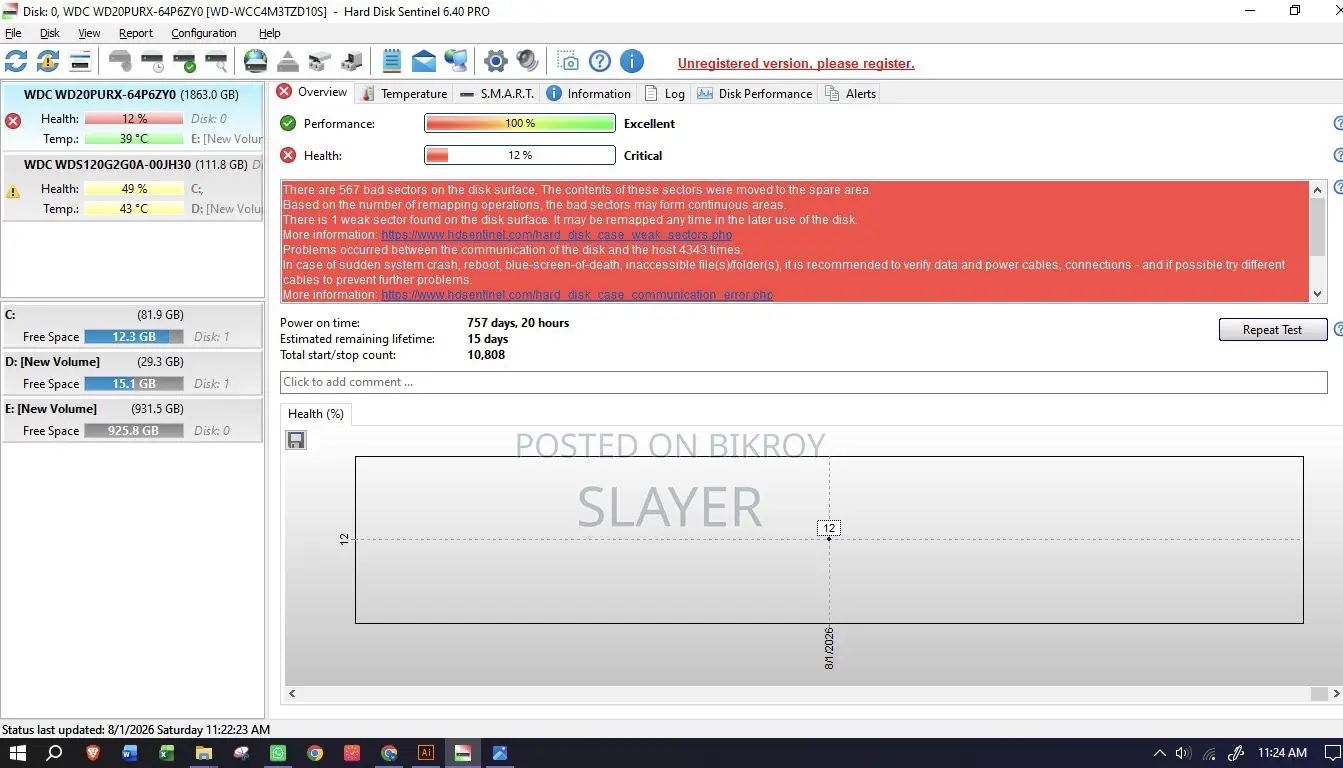Click the camera screenshot toolbar icon
The width and height of the screenshot is (1343, 768).
(x=568, y=62)
